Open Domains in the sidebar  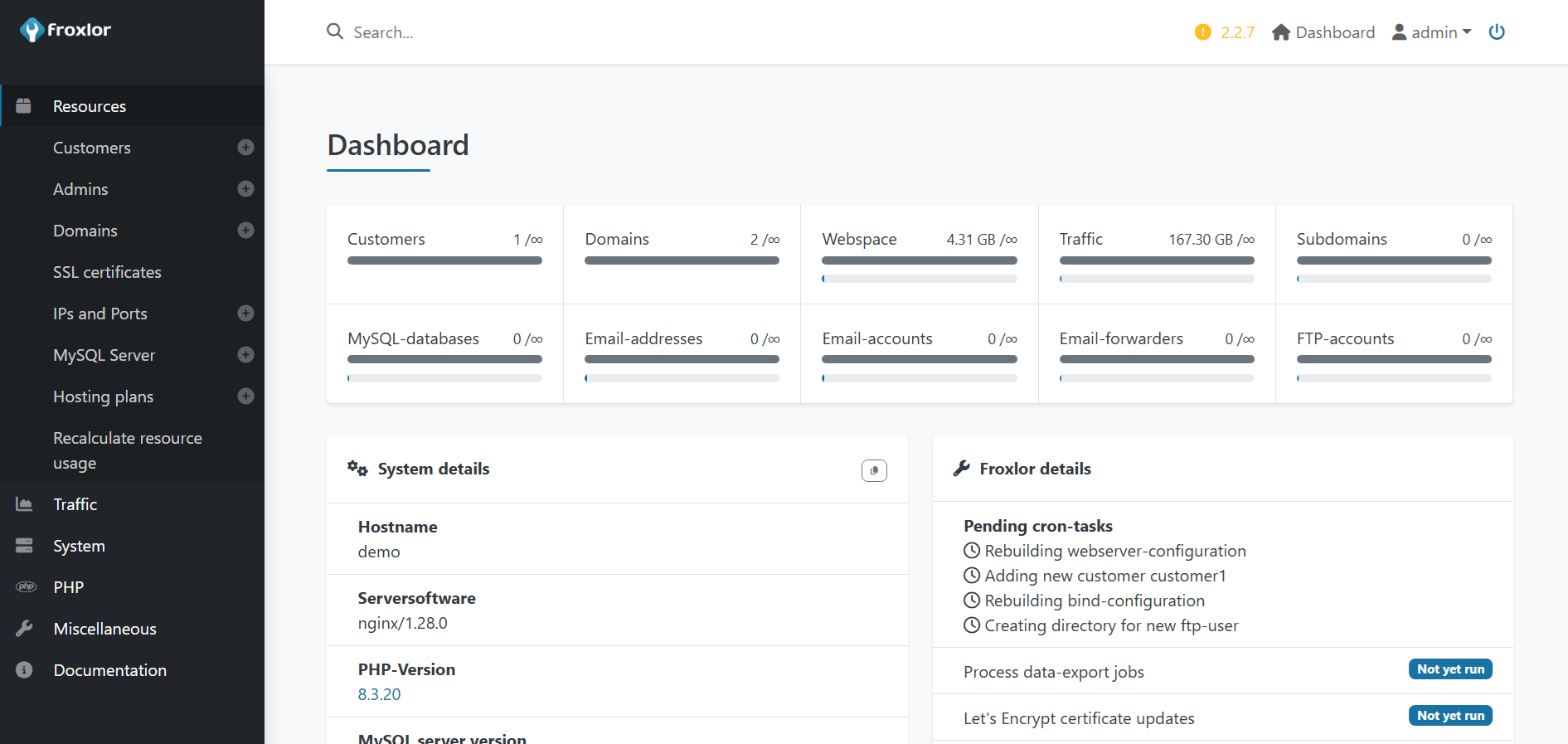tap(85, 231)
